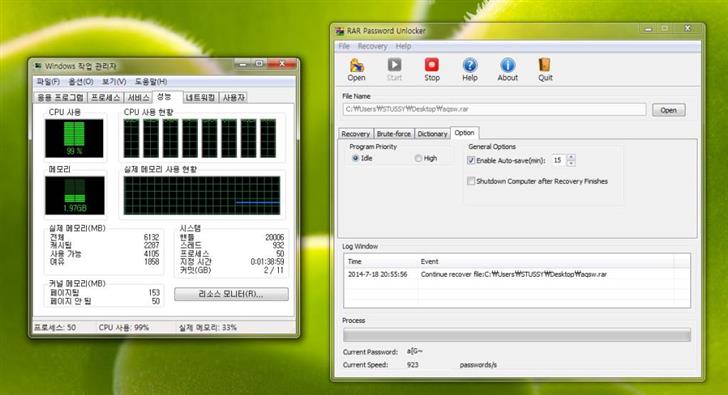The height and width of the screenshot is (395, 728).
Task: Switch to 서비스 tab in Task Manager
Action: point(138,97)
